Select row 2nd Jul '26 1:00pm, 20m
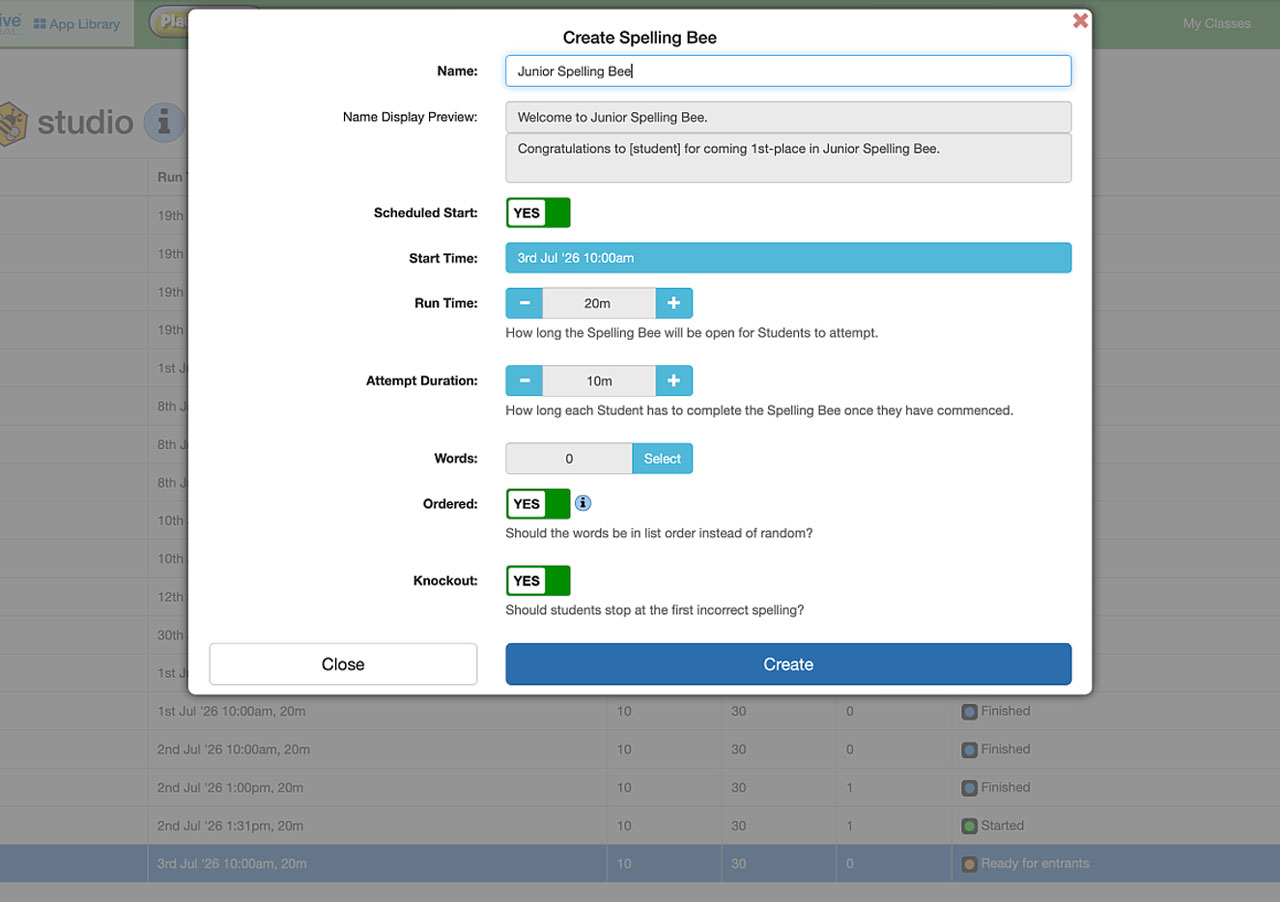The width and height of the screenshot is (1280, 902). (640, 788)
